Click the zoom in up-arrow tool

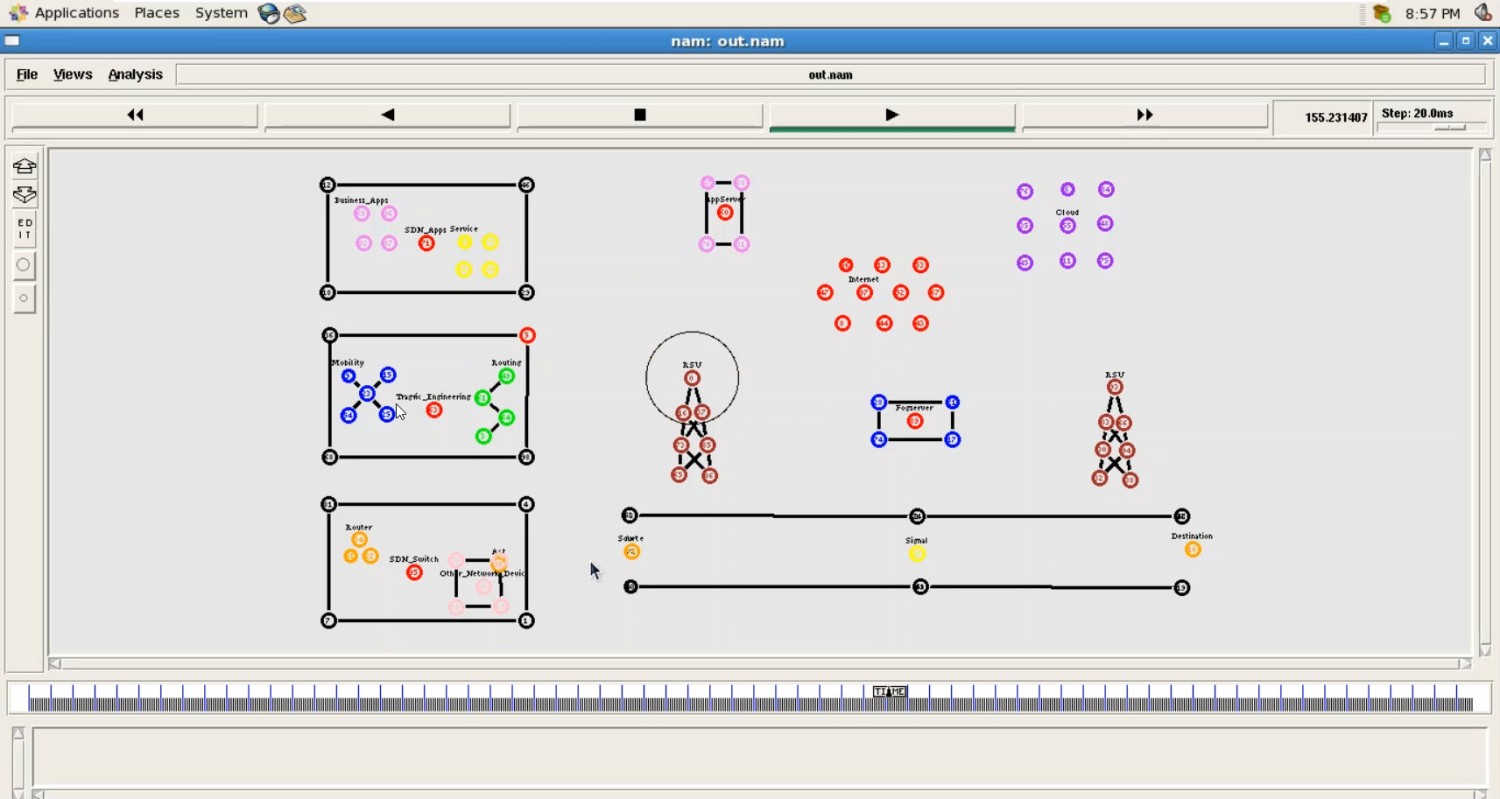click(x=24, y=166)
